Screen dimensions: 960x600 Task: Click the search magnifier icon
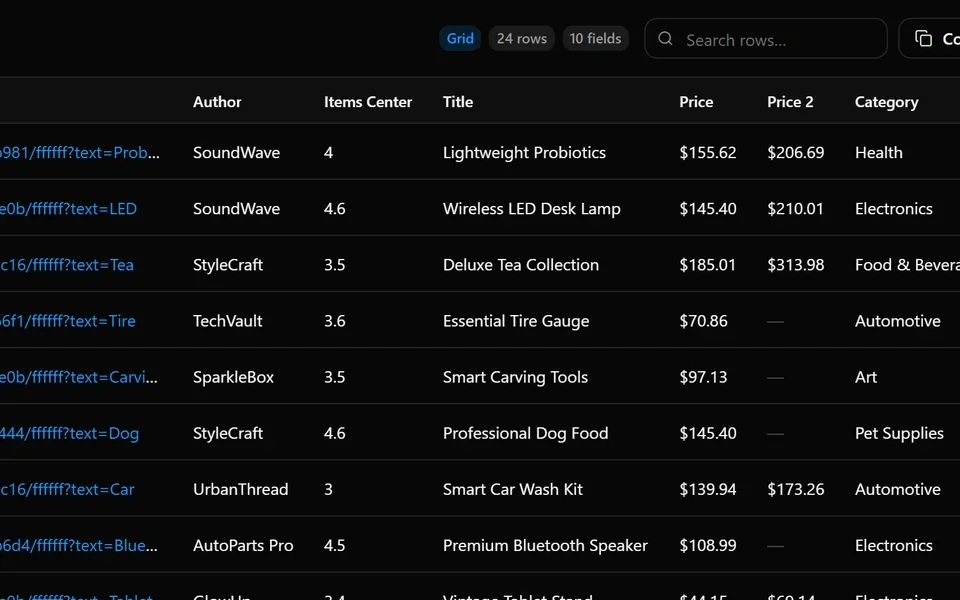coord(666,39)
